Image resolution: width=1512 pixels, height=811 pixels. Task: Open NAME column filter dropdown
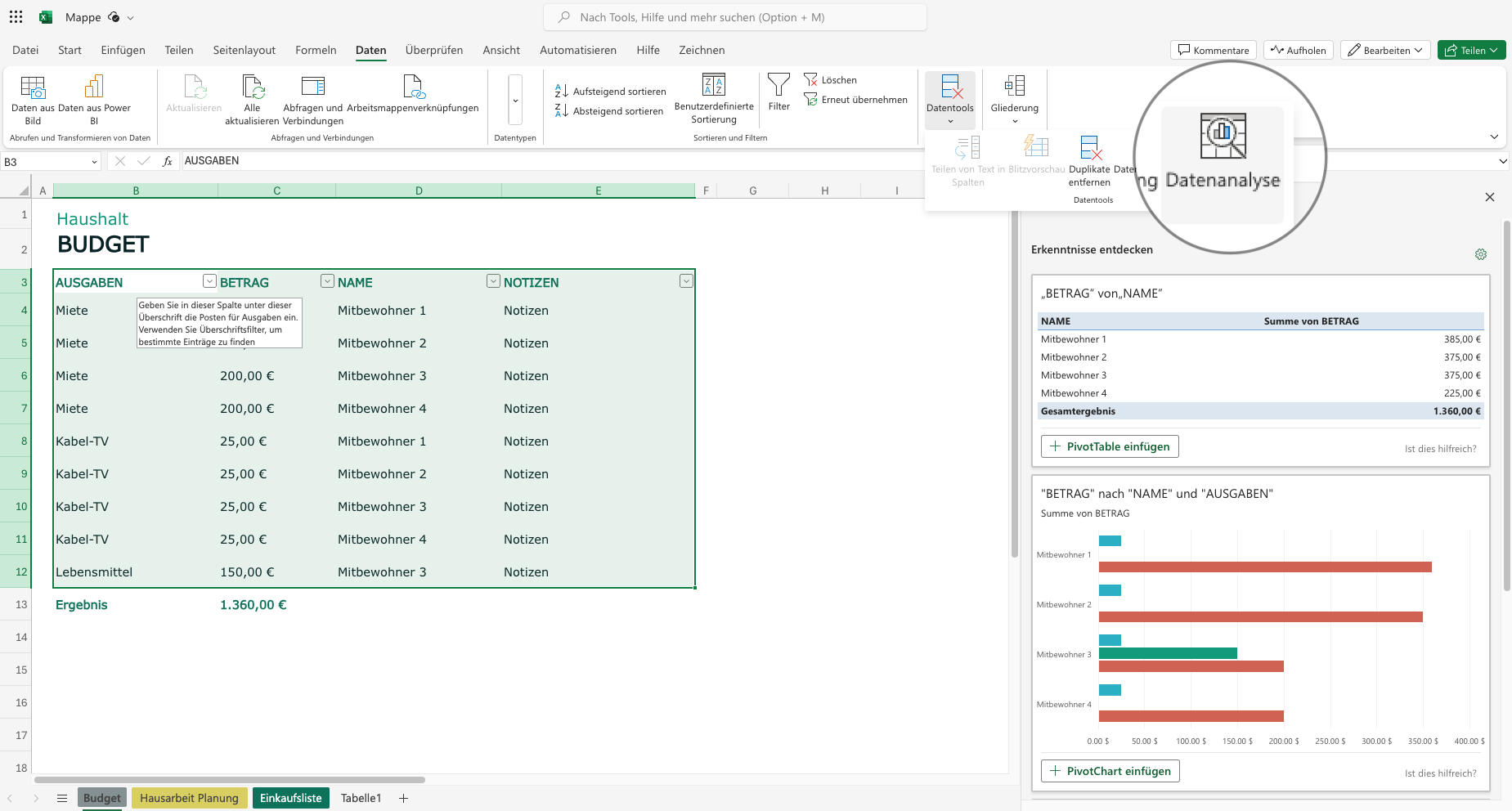pos(493,281)
